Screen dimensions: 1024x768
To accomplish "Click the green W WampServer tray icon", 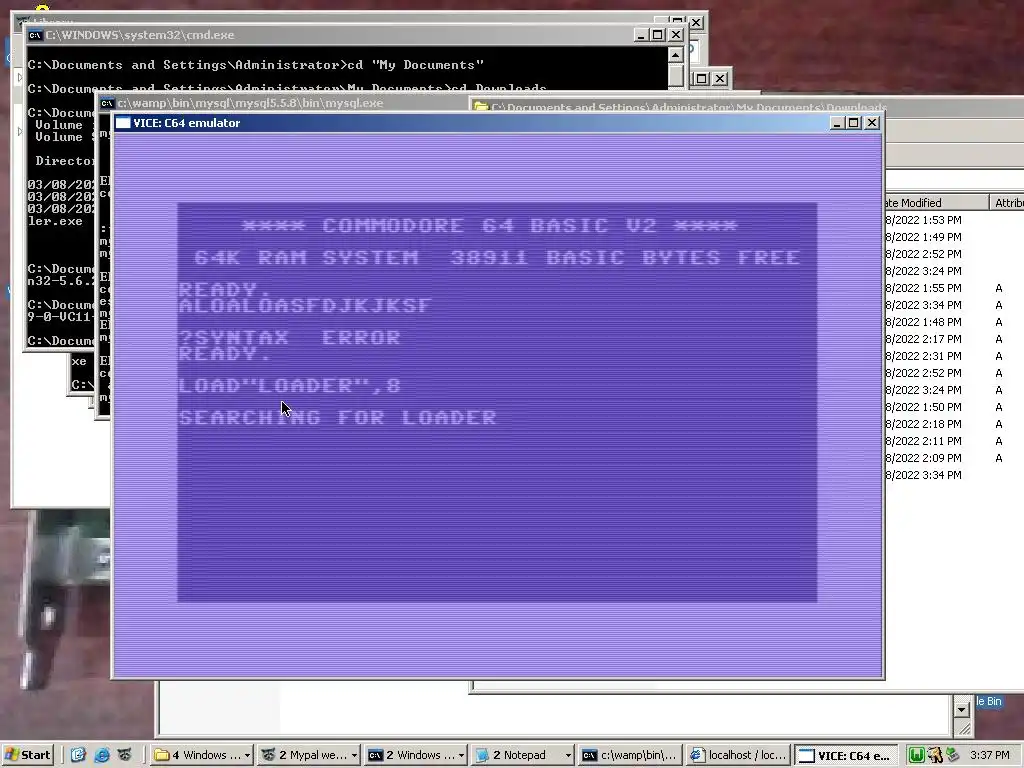I will click(916, 755).
